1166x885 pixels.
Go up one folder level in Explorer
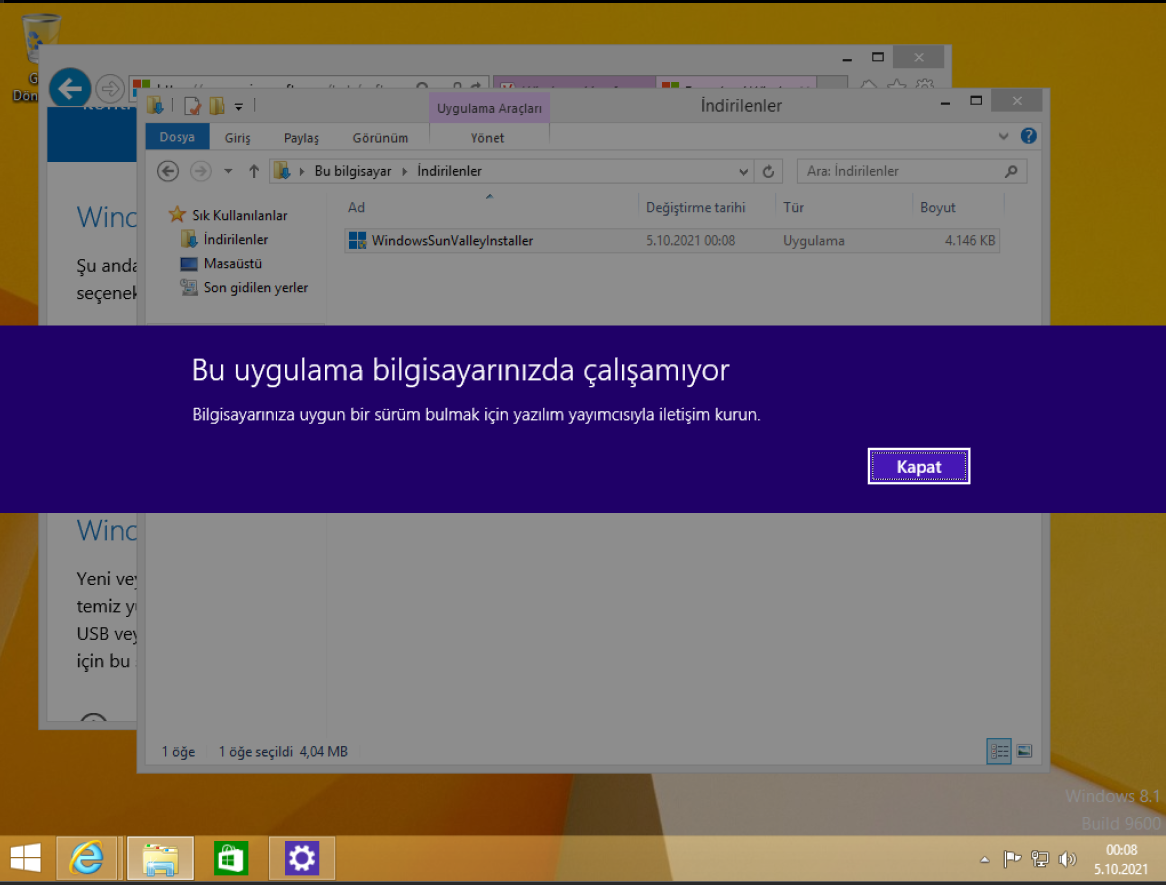pos(254,171)
